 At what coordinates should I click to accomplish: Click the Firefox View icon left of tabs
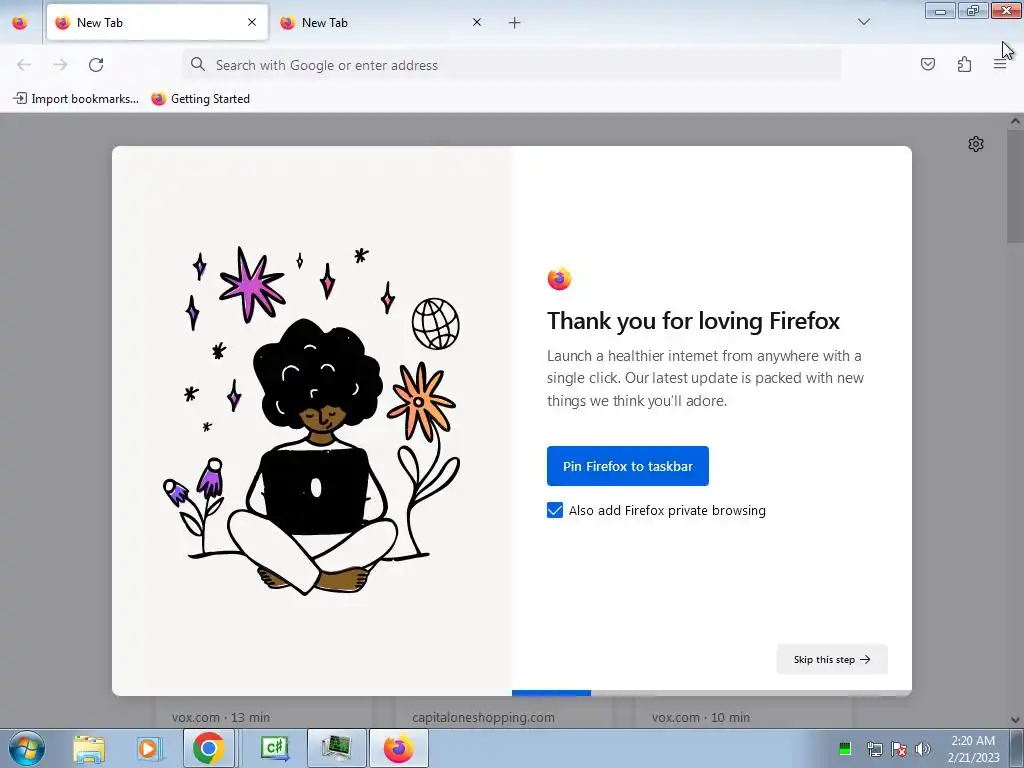[x=20, y=22]
